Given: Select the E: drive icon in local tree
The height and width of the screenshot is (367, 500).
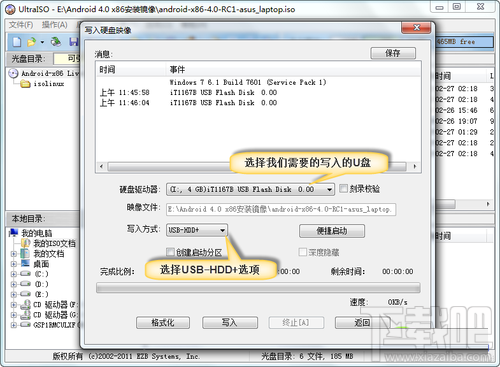Looking at the screenshot, I should pos(26,294).
